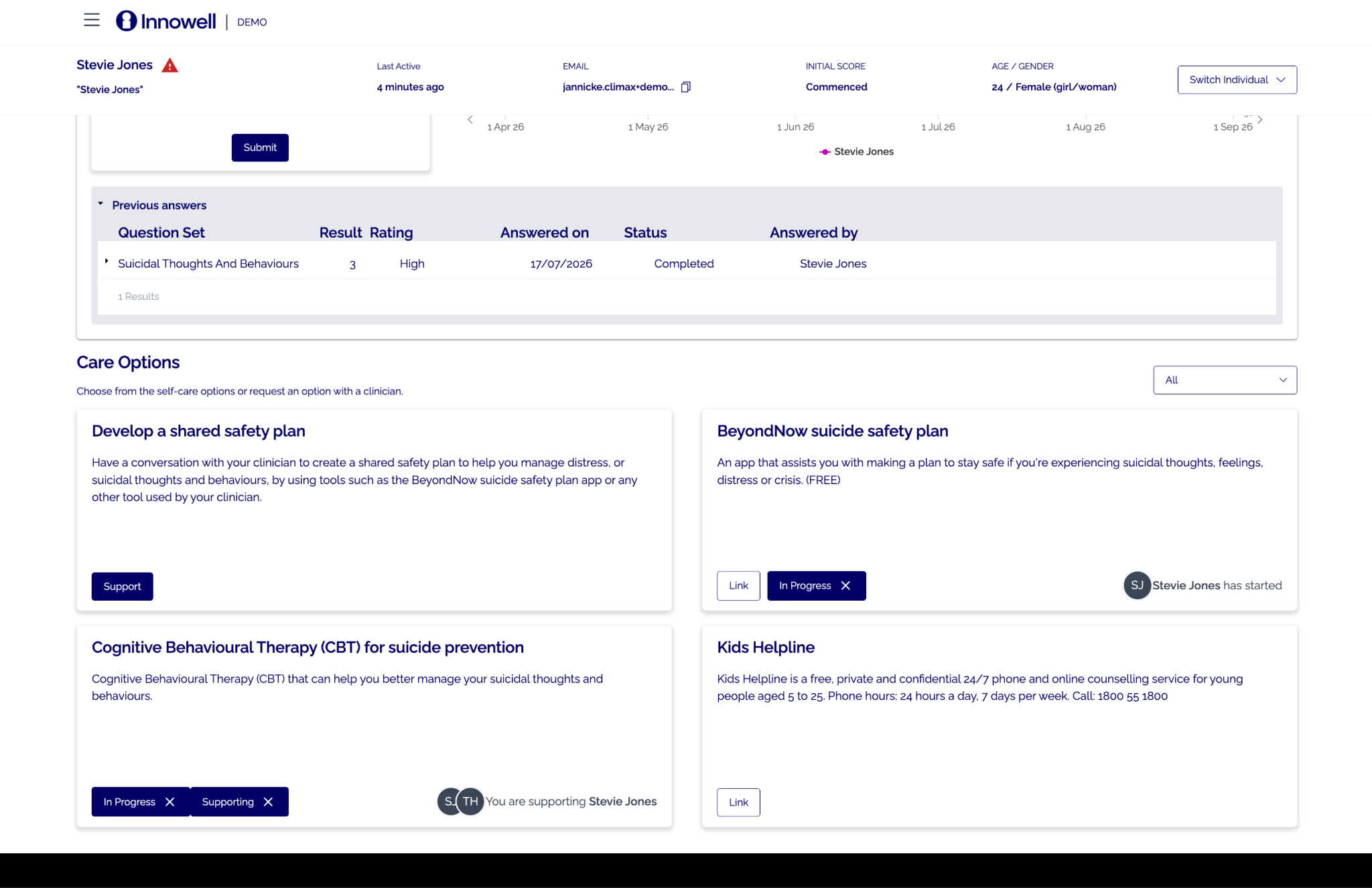Screen dimensions: 1372x888
Task: Click the Cognitive Behavioural Therapy card title
Action: [x=307, y=648]
